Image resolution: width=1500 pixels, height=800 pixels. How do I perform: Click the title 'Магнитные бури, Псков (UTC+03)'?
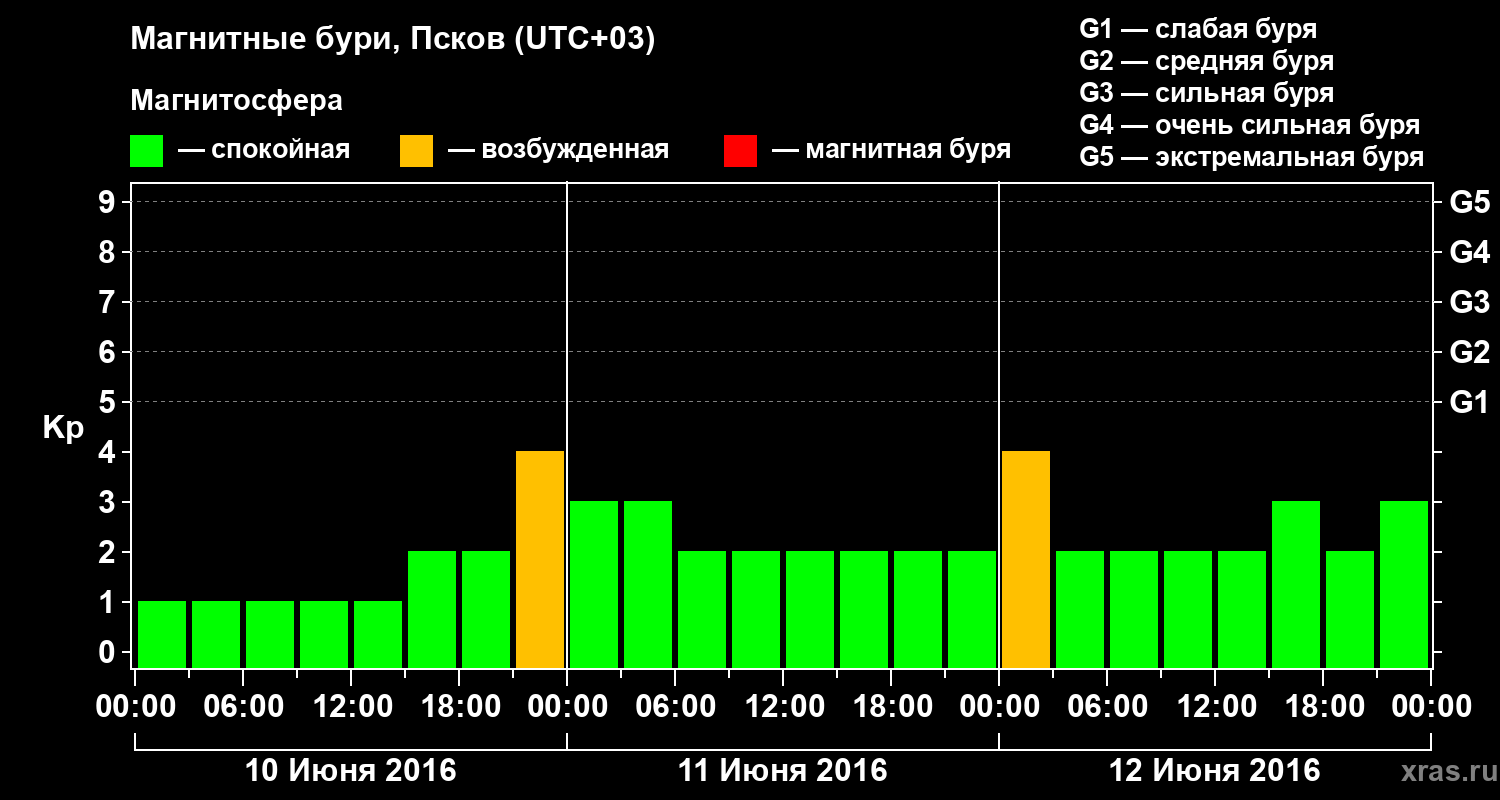393,40
